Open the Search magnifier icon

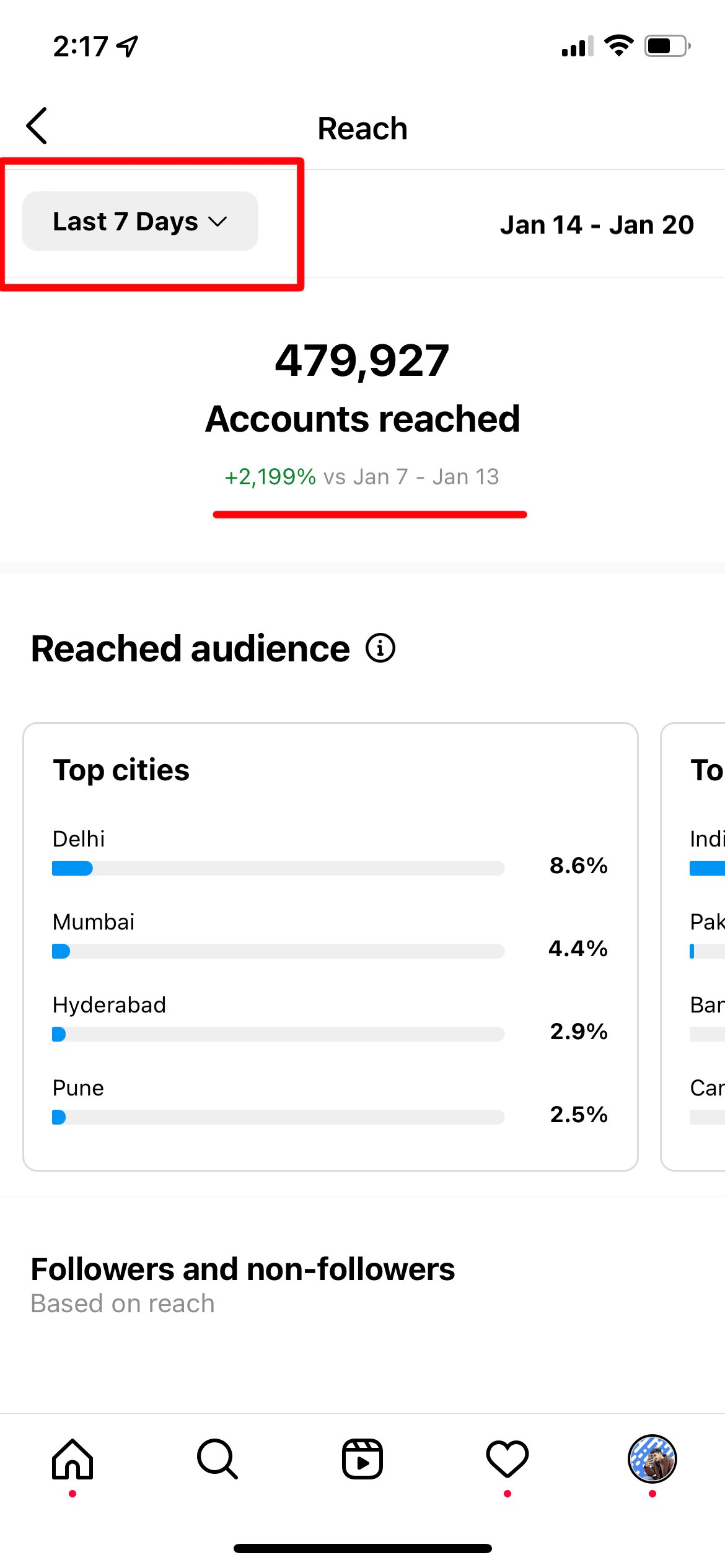(217, 1459)
